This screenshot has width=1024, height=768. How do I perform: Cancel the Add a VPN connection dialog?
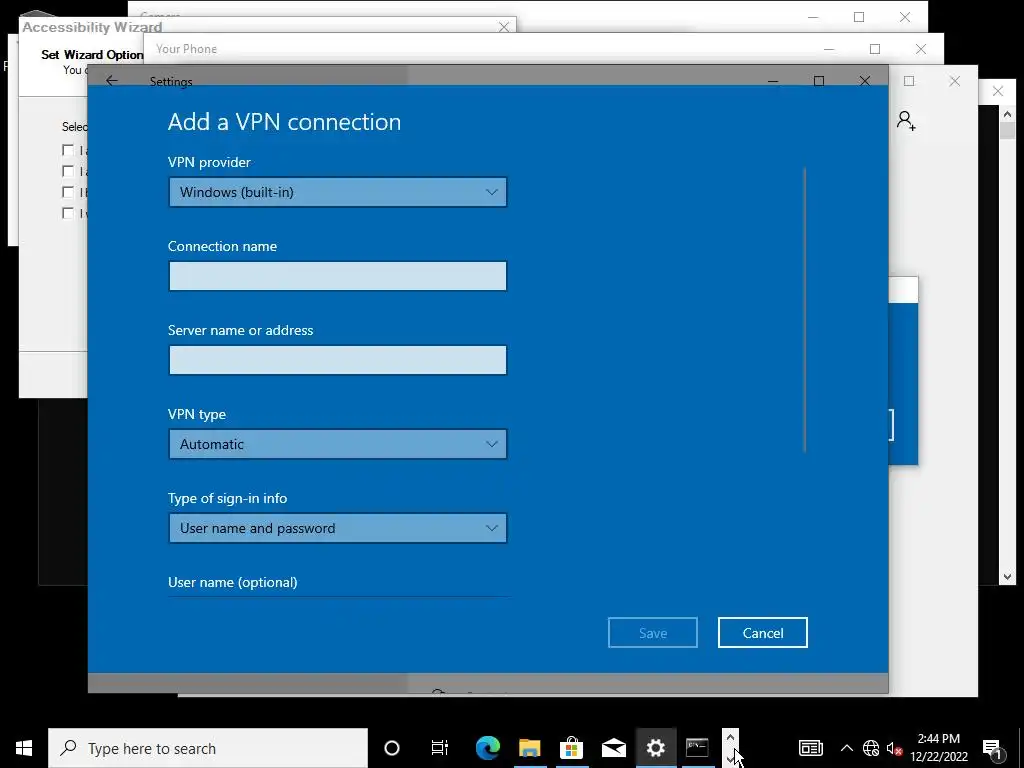pos(763,633)
